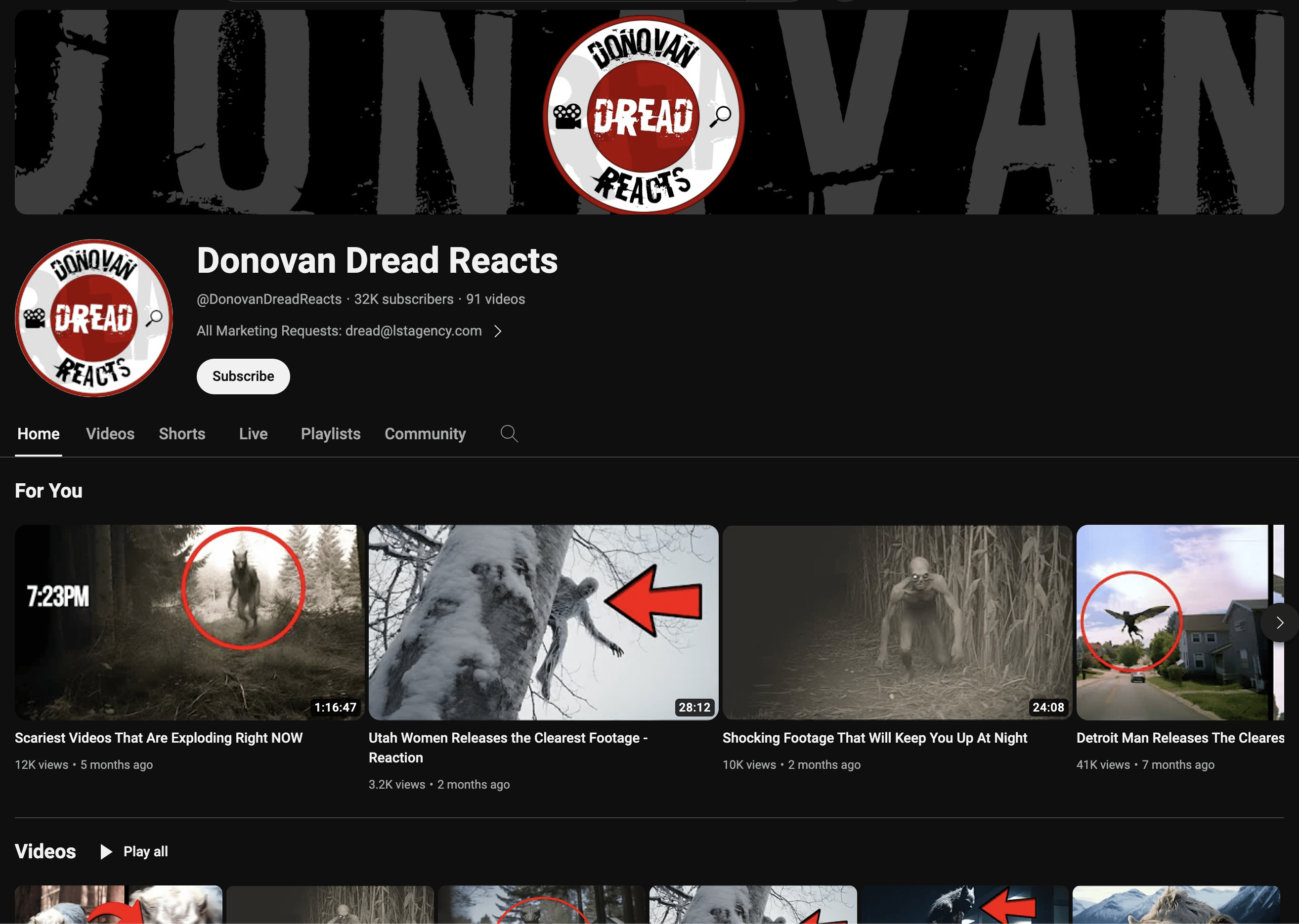The height and width of the screenshot is (924, 1299).
Task: Switch to the Shorts tab
Action: (182, 433)
